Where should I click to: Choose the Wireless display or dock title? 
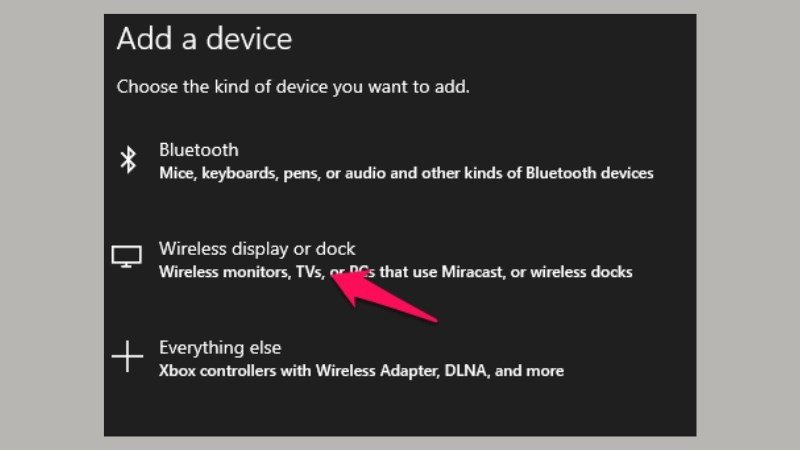point(257,249)
